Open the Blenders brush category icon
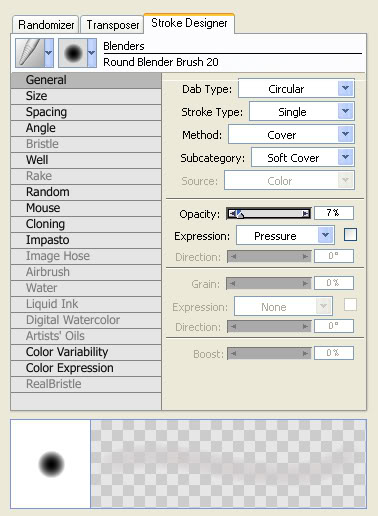 [30, 53]
